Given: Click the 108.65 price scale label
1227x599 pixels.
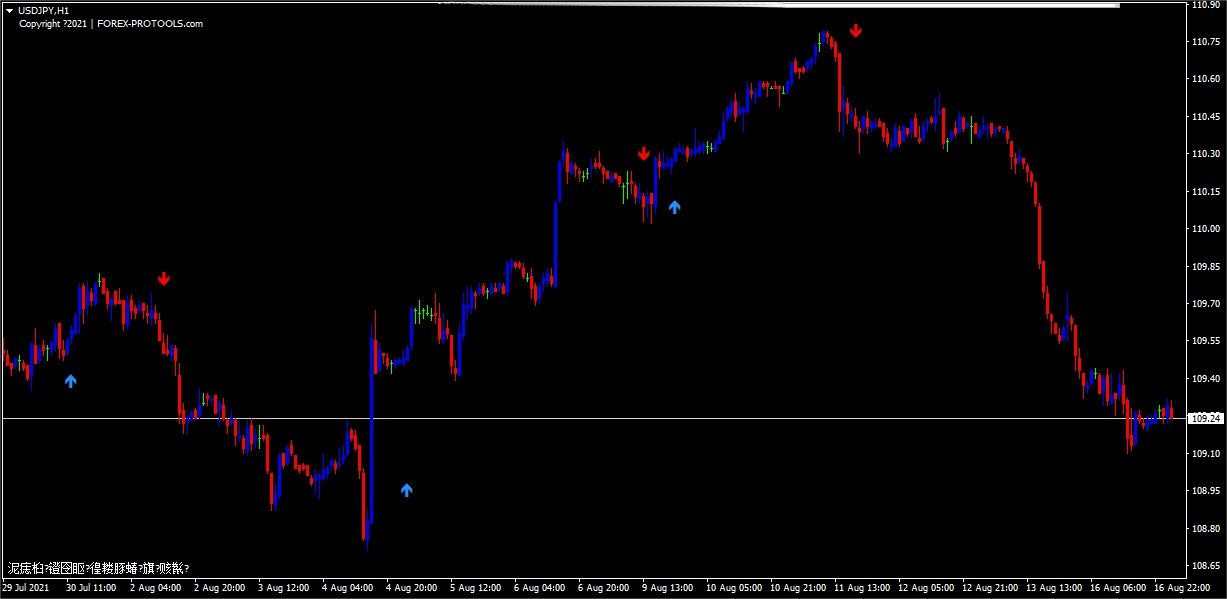Looking at the screenshot, I should pos(1204,566).
